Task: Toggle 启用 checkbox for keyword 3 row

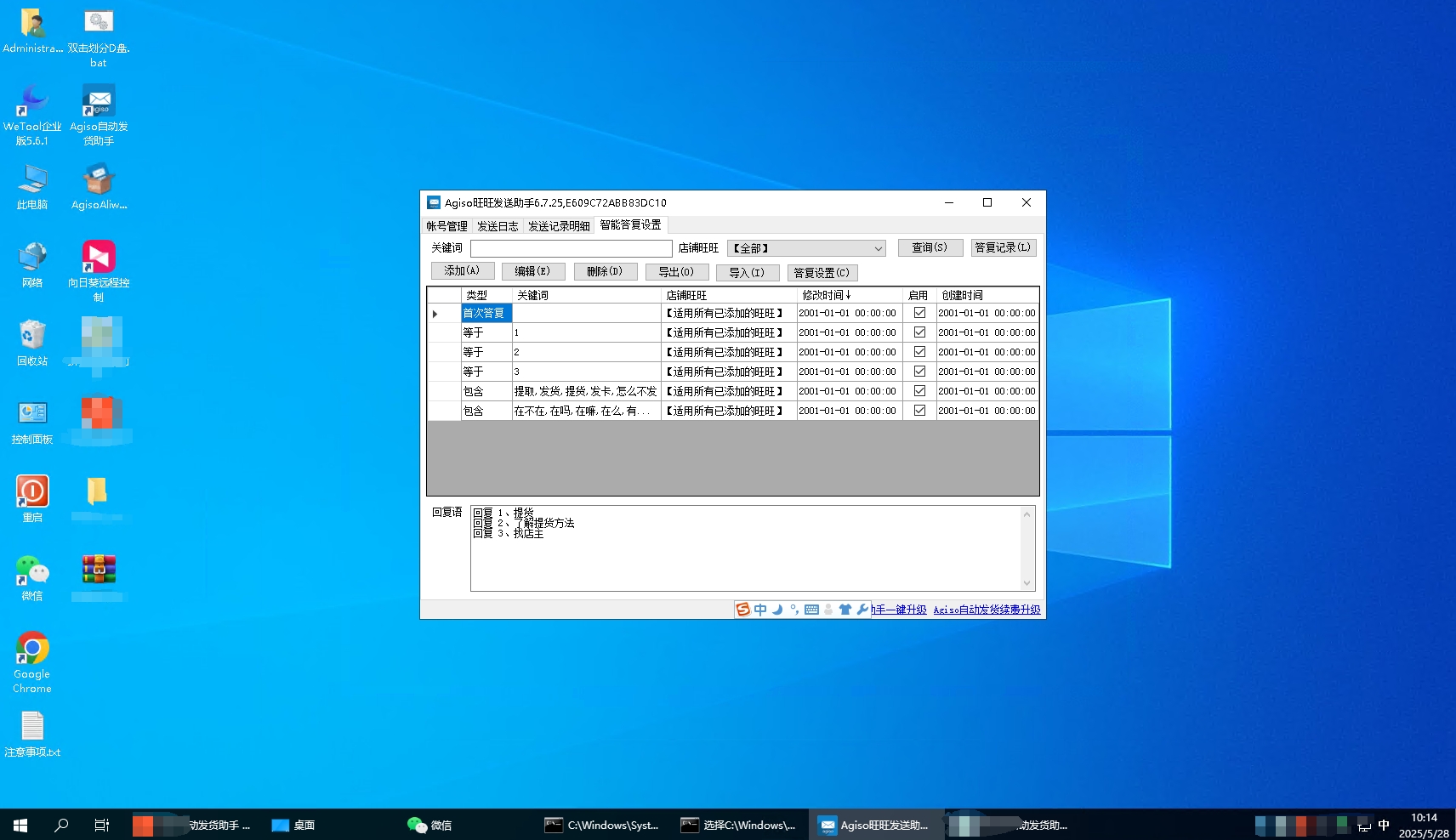Action: coord(919,372)
